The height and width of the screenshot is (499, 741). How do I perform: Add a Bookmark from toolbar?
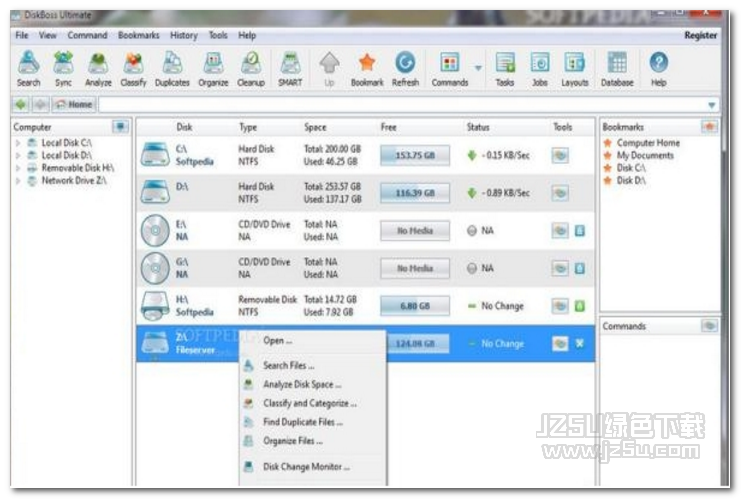point(367,69)
